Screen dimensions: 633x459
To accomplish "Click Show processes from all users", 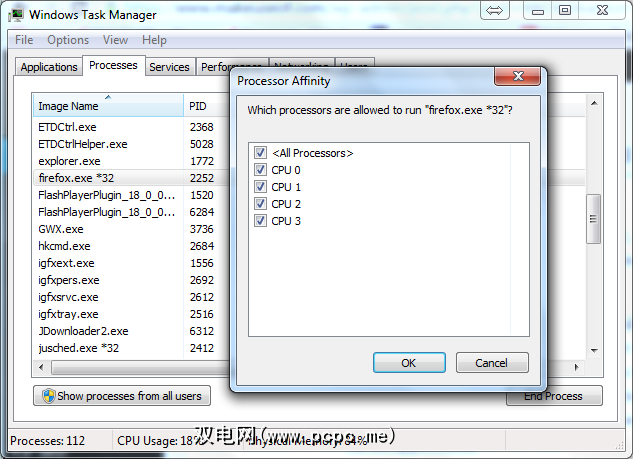I will (122, 396).
